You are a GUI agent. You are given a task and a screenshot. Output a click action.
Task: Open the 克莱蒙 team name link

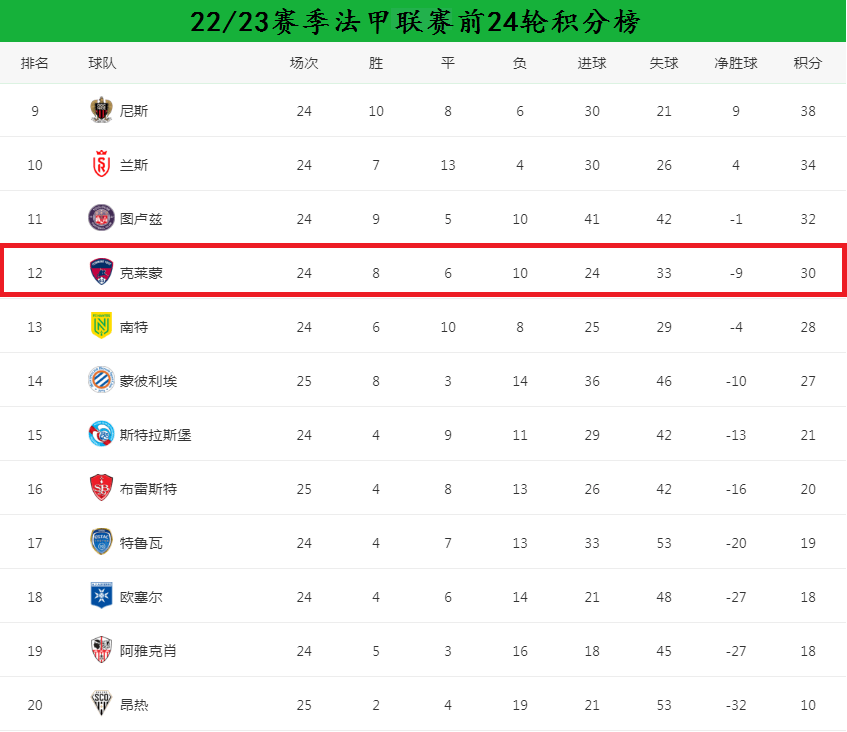[141, 273]
